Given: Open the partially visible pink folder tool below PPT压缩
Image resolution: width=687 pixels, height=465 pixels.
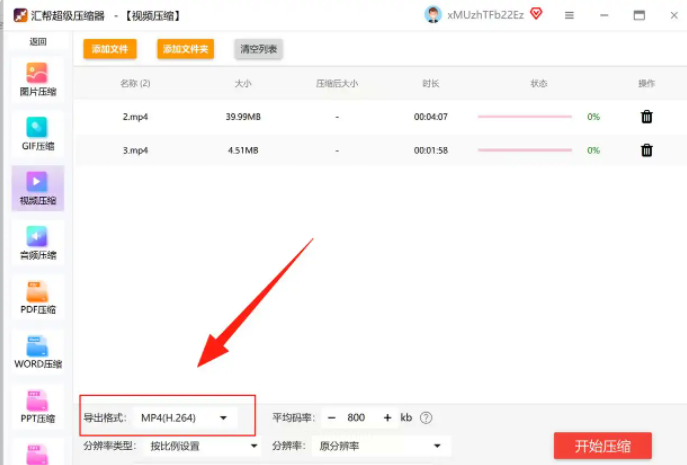Looking at the screenshot, I should click(x=37, y=453).
